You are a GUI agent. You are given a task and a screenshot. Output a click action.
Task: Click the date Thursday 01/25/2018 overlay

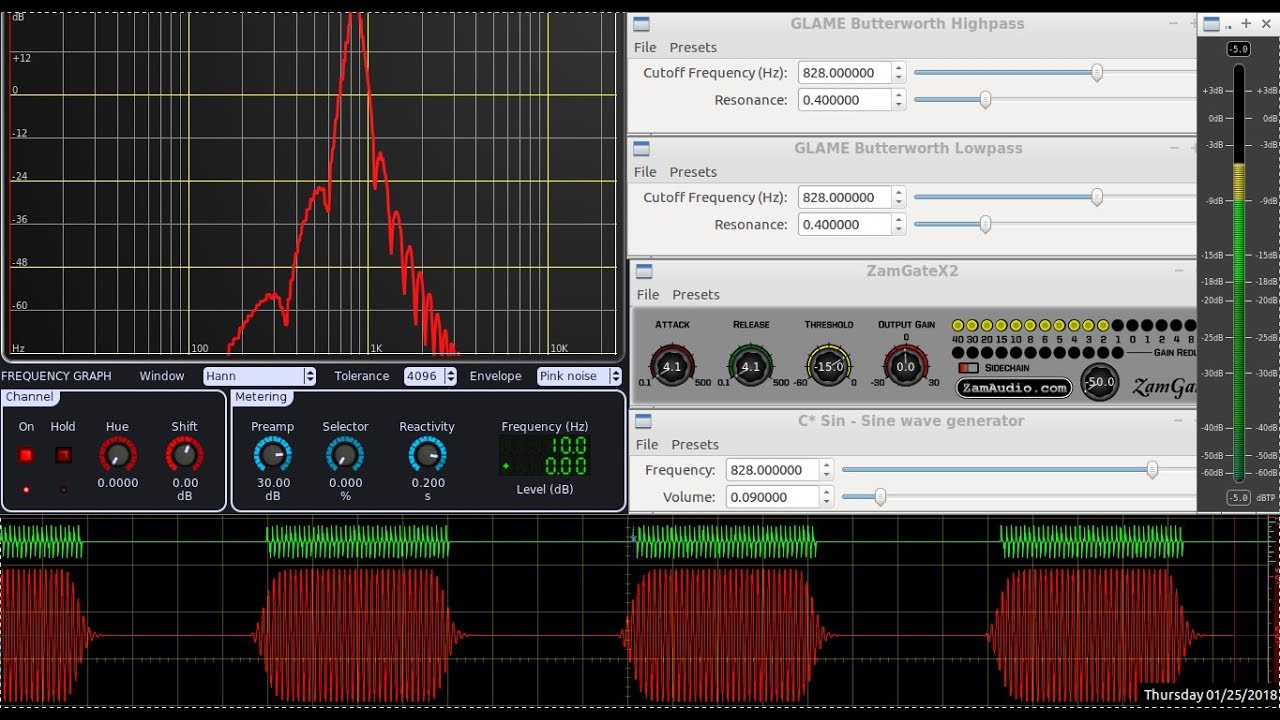point(1211,695)
